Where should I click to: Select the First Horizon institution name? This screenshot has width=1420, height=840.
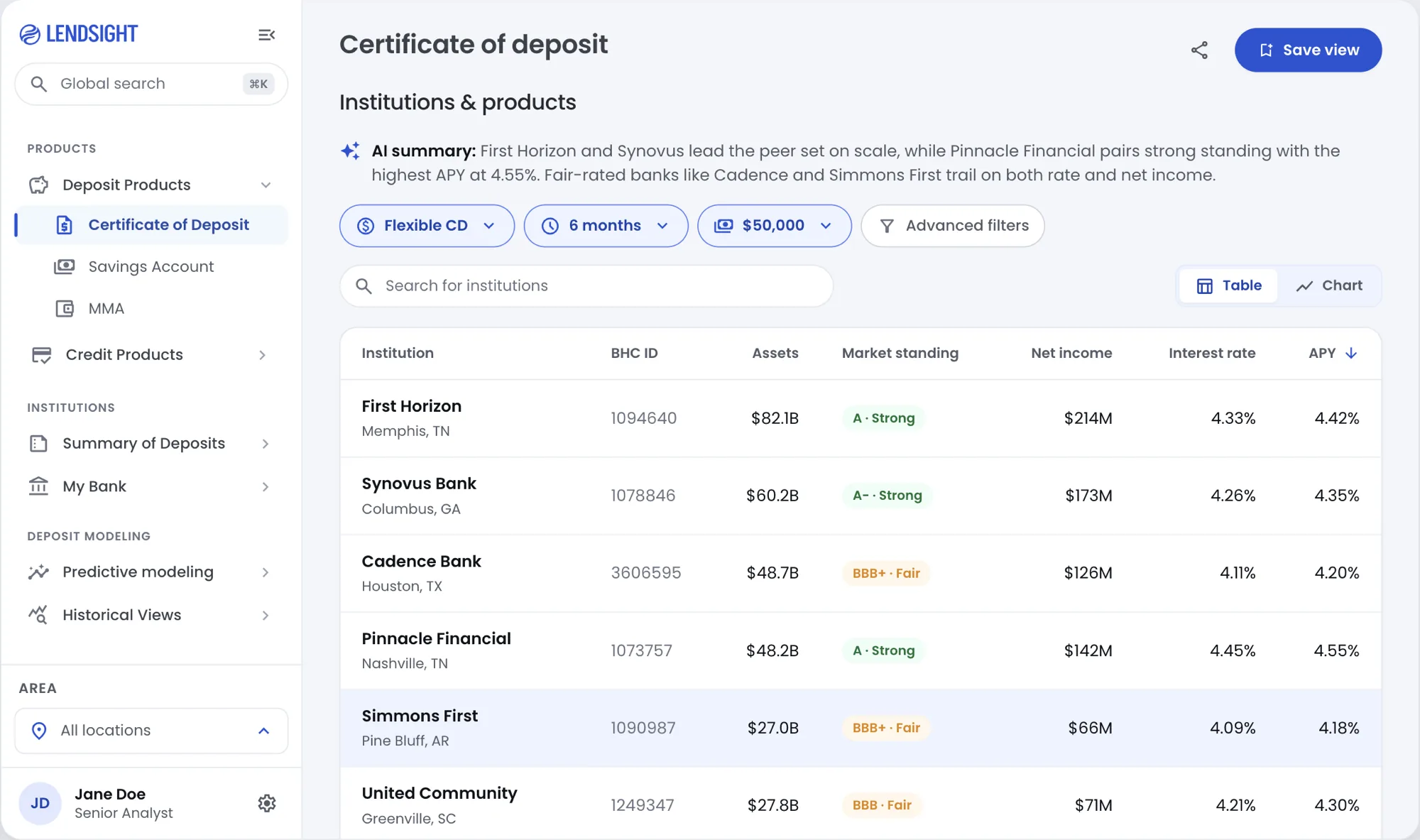click(x=411, y=406)
